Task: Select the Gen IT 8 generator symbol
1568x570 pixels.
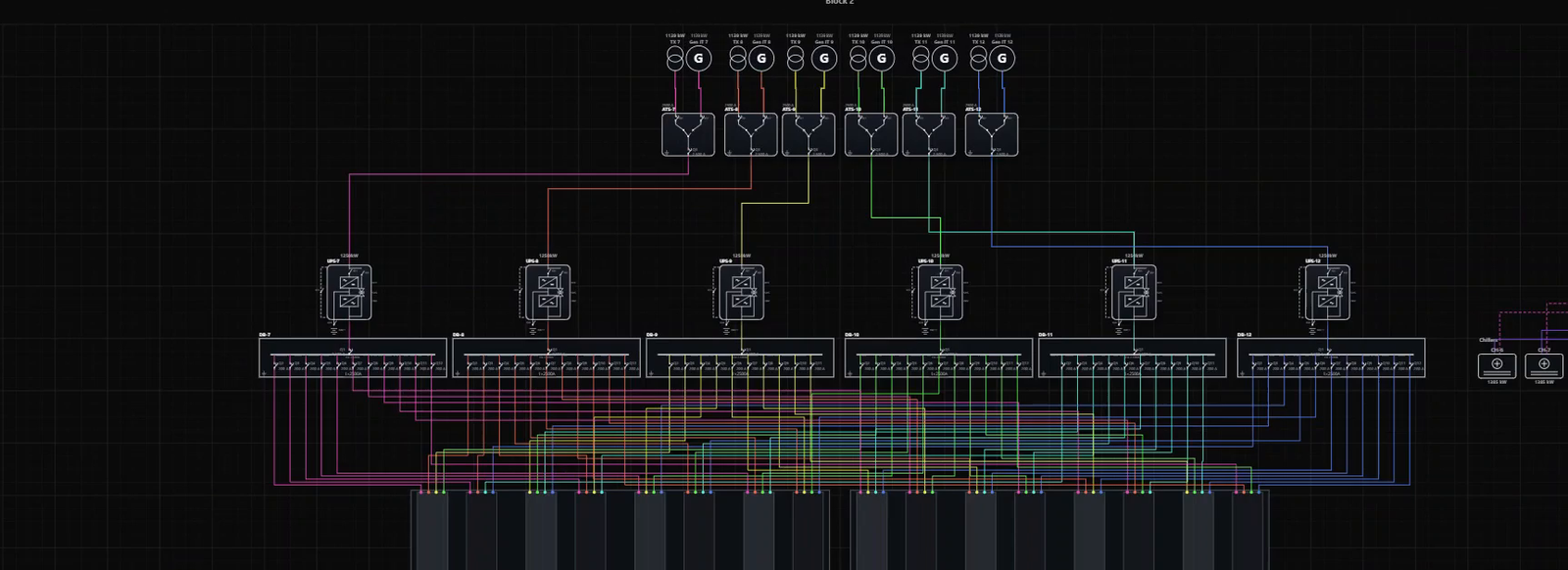Action: (761, 59)
